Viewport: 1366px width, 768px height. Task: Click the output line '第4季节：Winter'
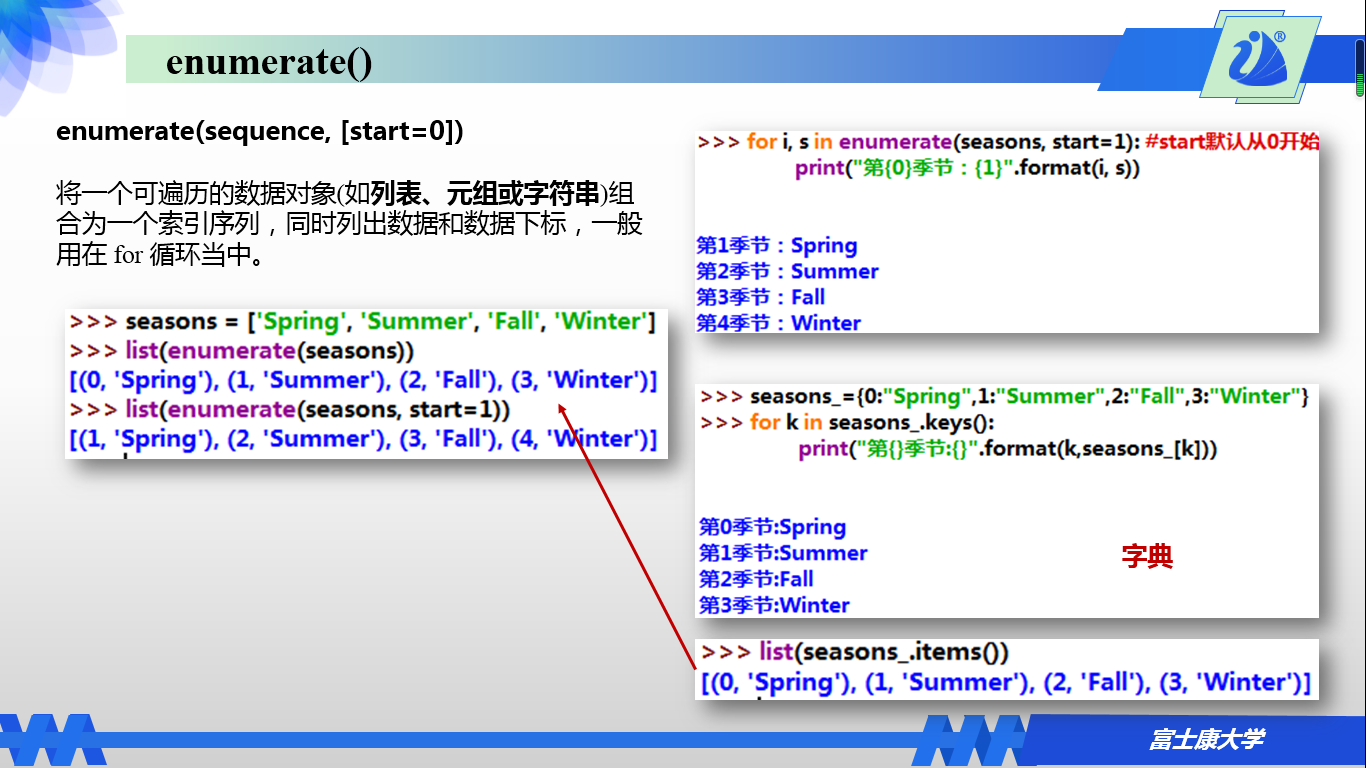click(x=779, y=323)
